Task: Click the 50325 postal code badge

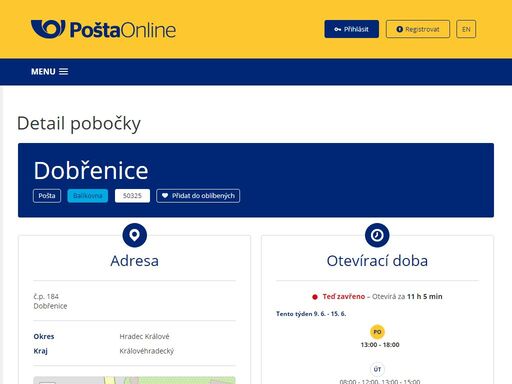Action: 132,196
